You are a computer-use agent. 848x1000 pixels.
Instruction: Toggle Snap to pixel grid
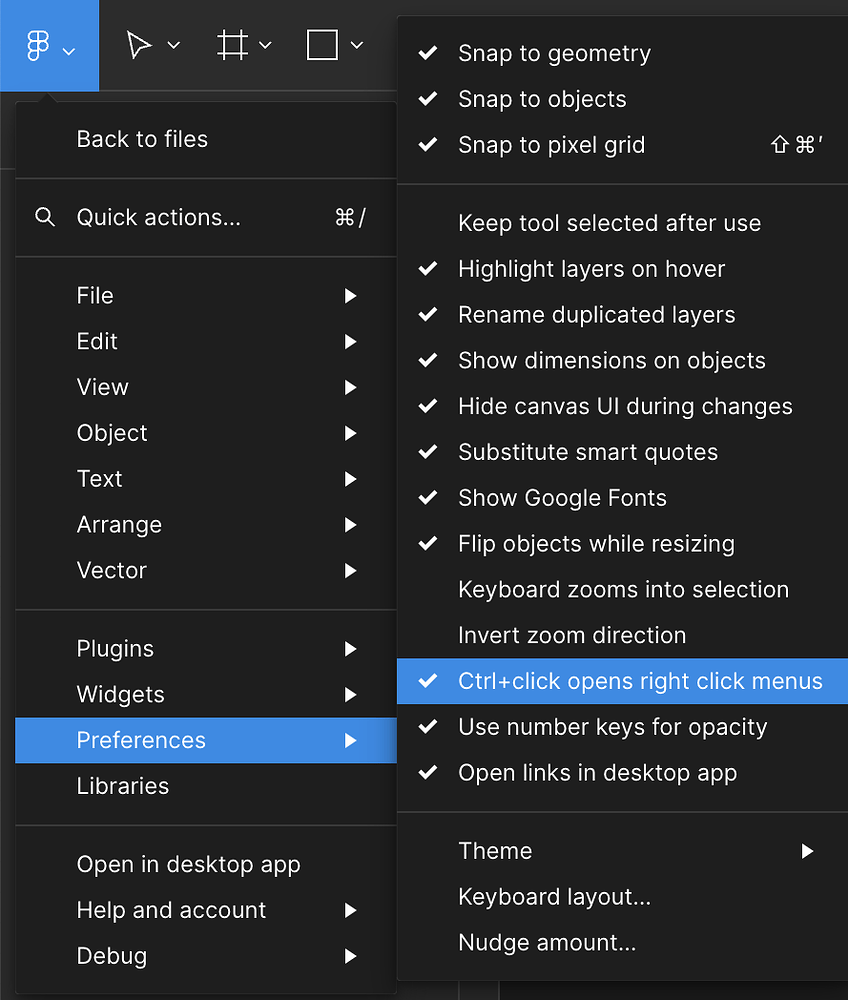pos(551,145)
